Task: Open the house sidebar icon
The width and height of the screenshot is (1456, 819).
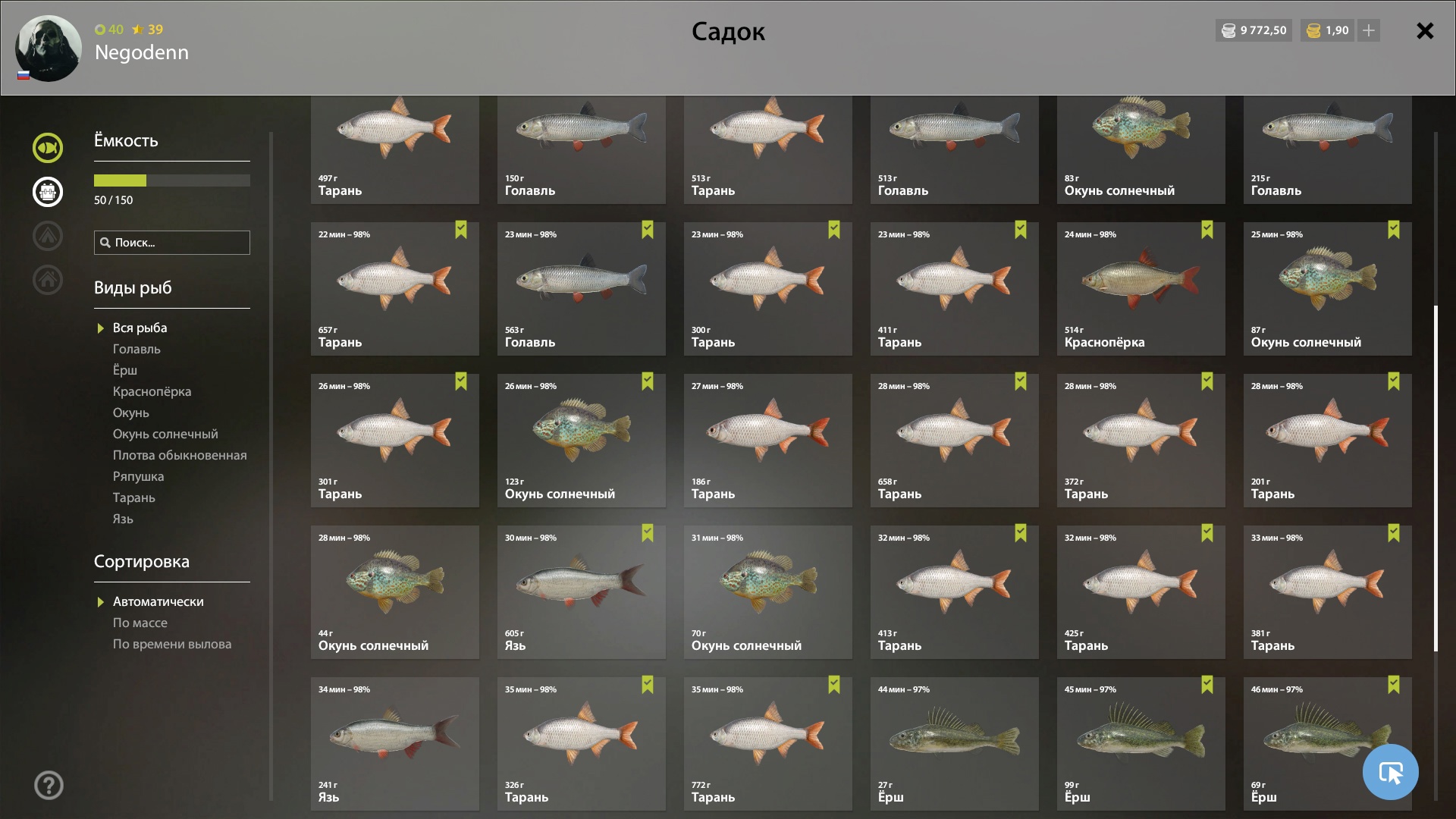Action: [x=47, y=280]
